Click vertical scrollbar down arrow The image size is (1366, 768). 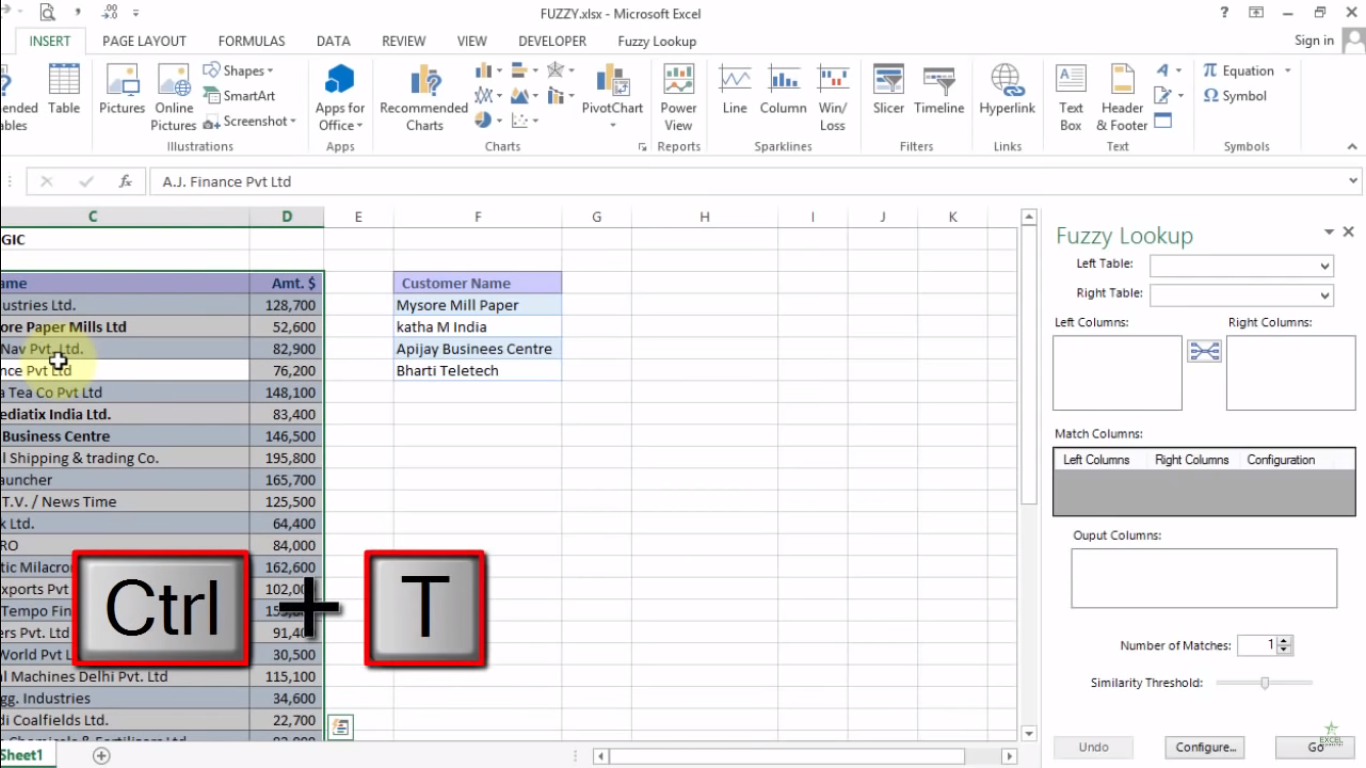1029,733
